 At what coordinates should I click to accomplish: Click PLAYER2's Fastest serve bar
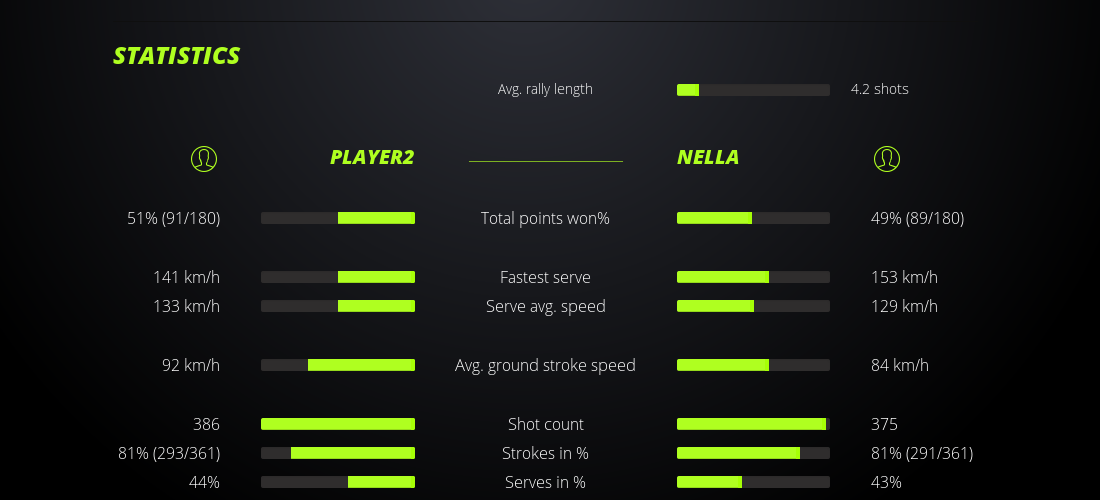338,277
